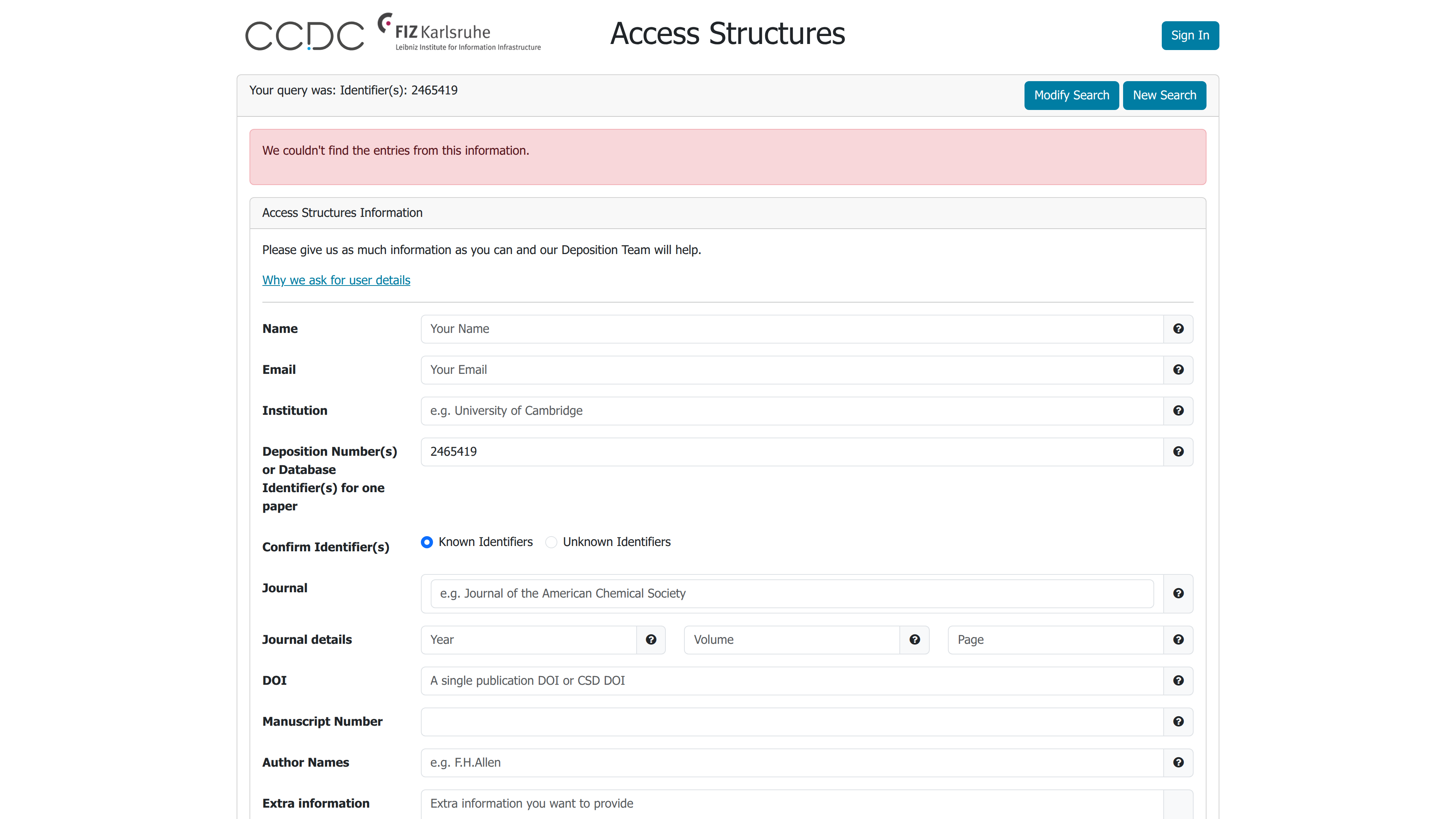Click the Journal name input field
The image size is (1456, 819).
[x=792, y=593]
